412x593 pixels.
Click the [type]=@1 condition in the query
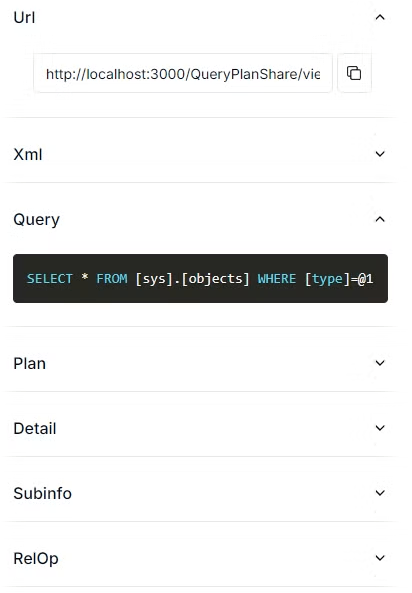[x=339, y=279]
